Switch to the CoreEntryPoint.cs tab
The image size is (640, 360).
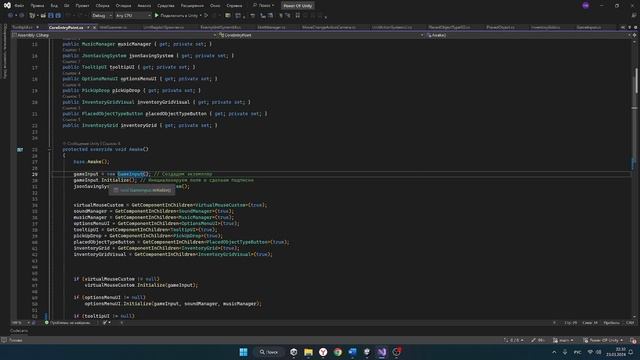pyautogui.click(x=66, y=27)
